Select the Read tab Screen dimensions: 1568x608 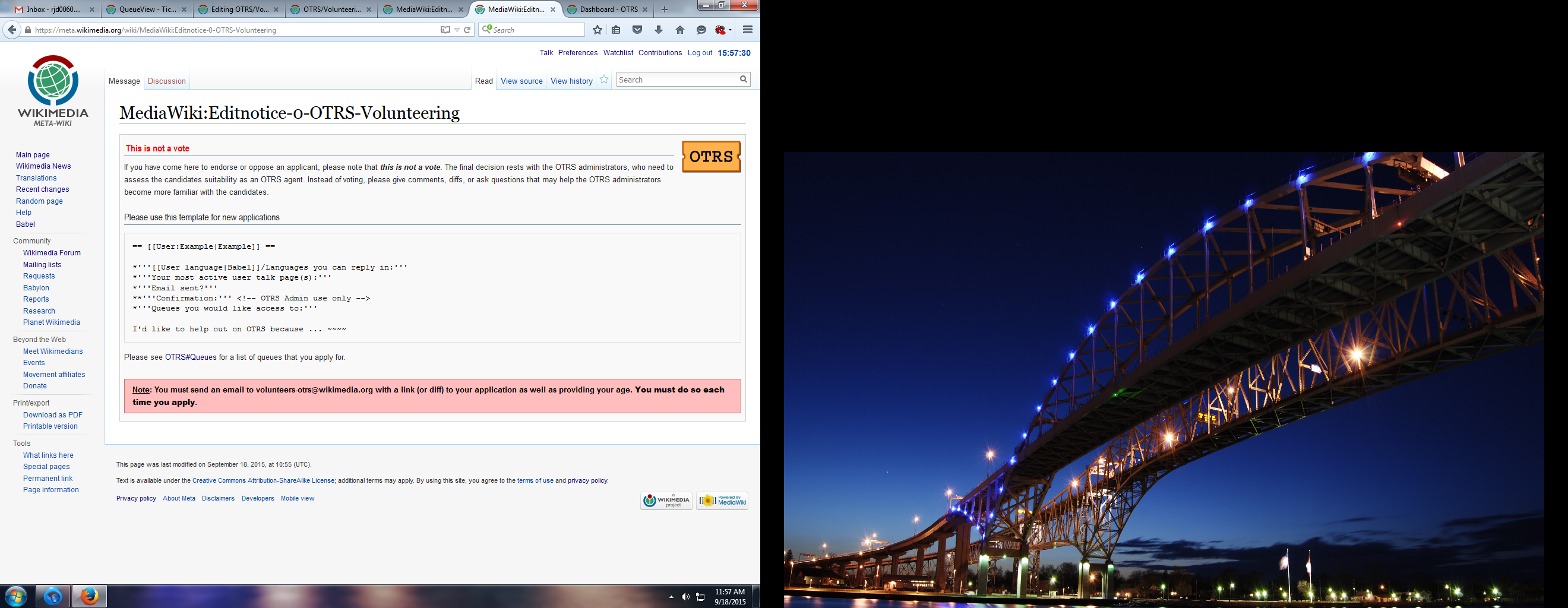click(x=484, y=81)
